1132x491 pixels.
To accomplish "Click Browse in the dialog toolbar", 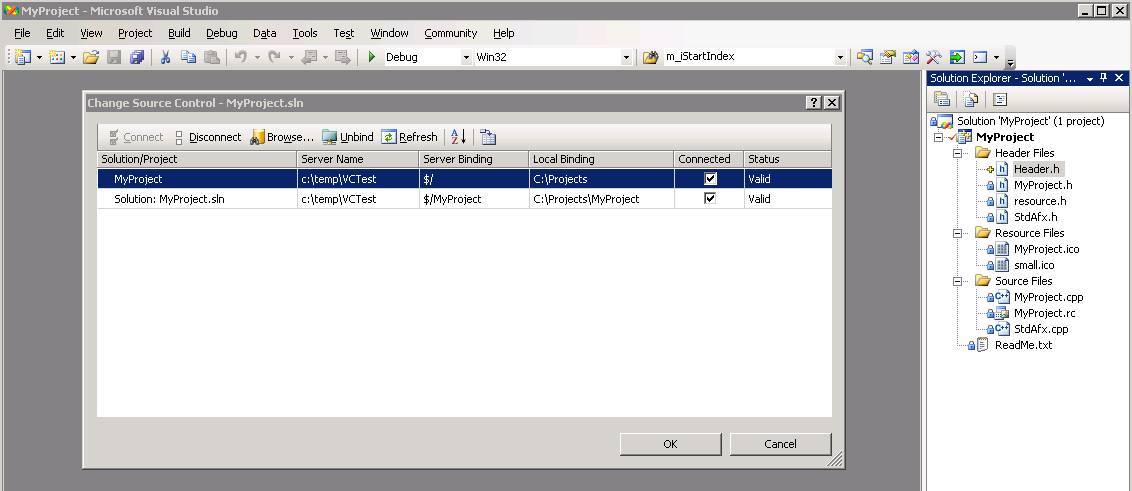I will (282, 137).
